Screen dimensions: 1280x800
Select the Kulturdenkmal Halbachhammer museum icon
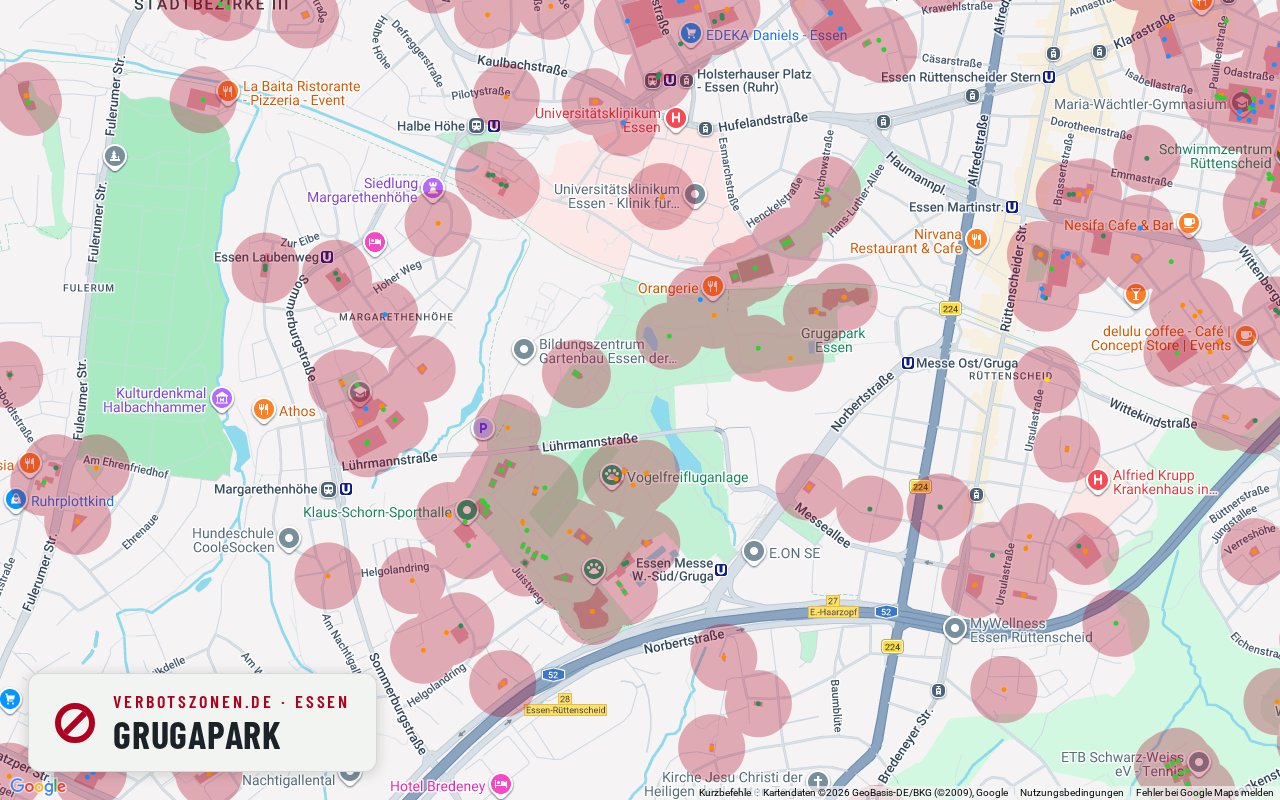(221, 400)
